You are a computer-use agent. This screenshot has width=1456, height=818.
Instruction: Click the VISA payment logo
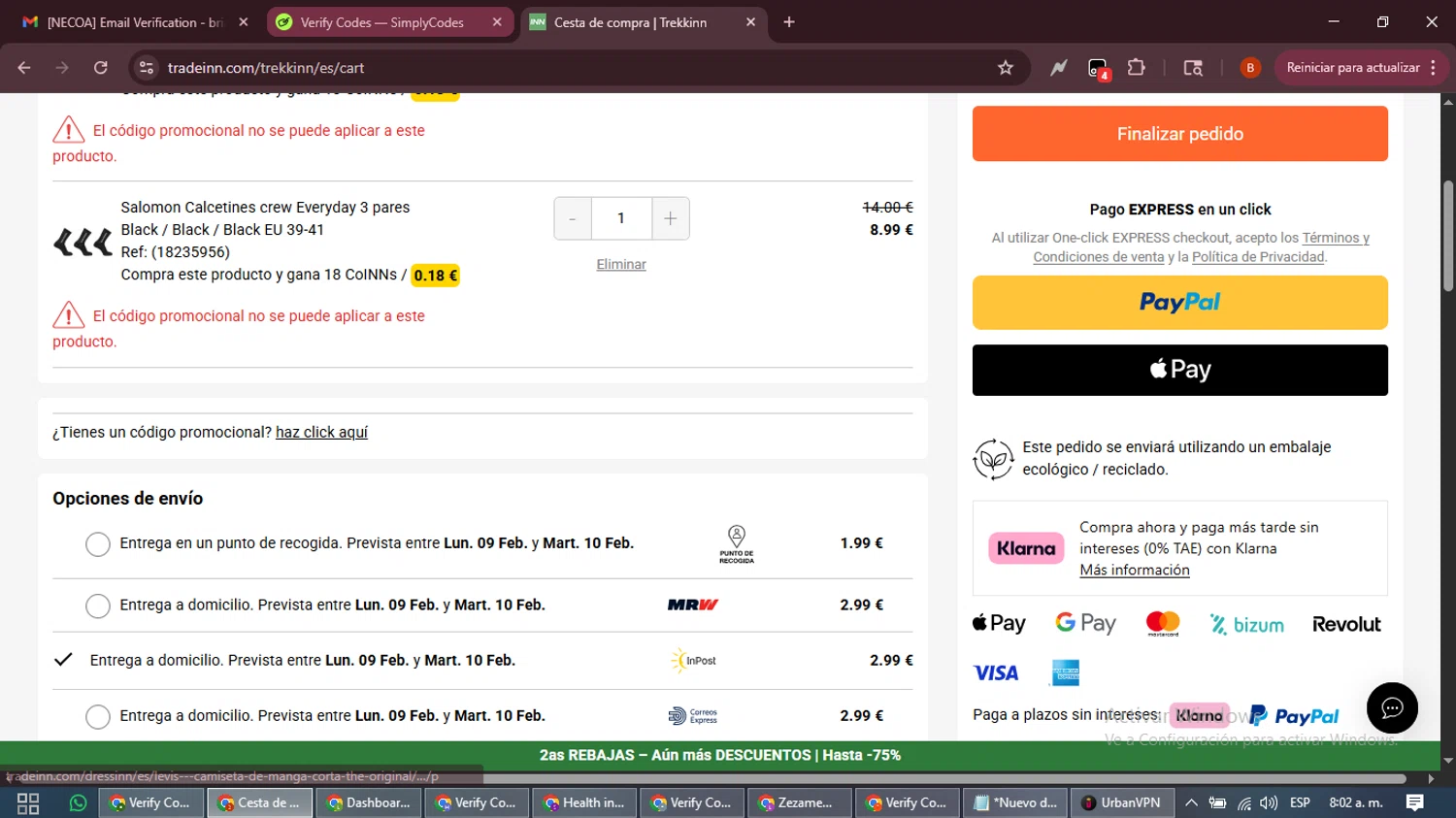tap(996, 673)
